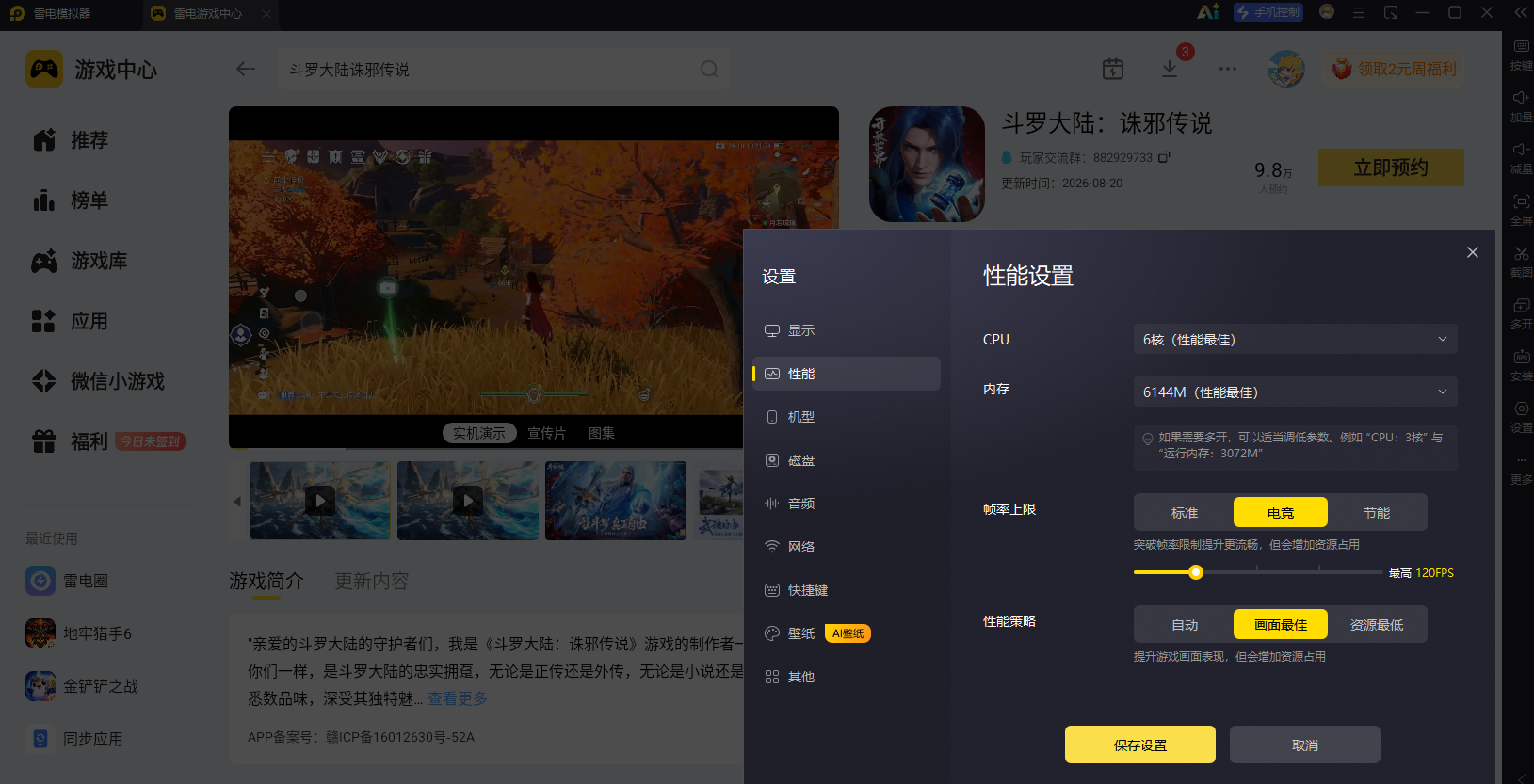The image size is (1534, 784).
Task: Switch media view to 图集
Action: tap(602, 433)
